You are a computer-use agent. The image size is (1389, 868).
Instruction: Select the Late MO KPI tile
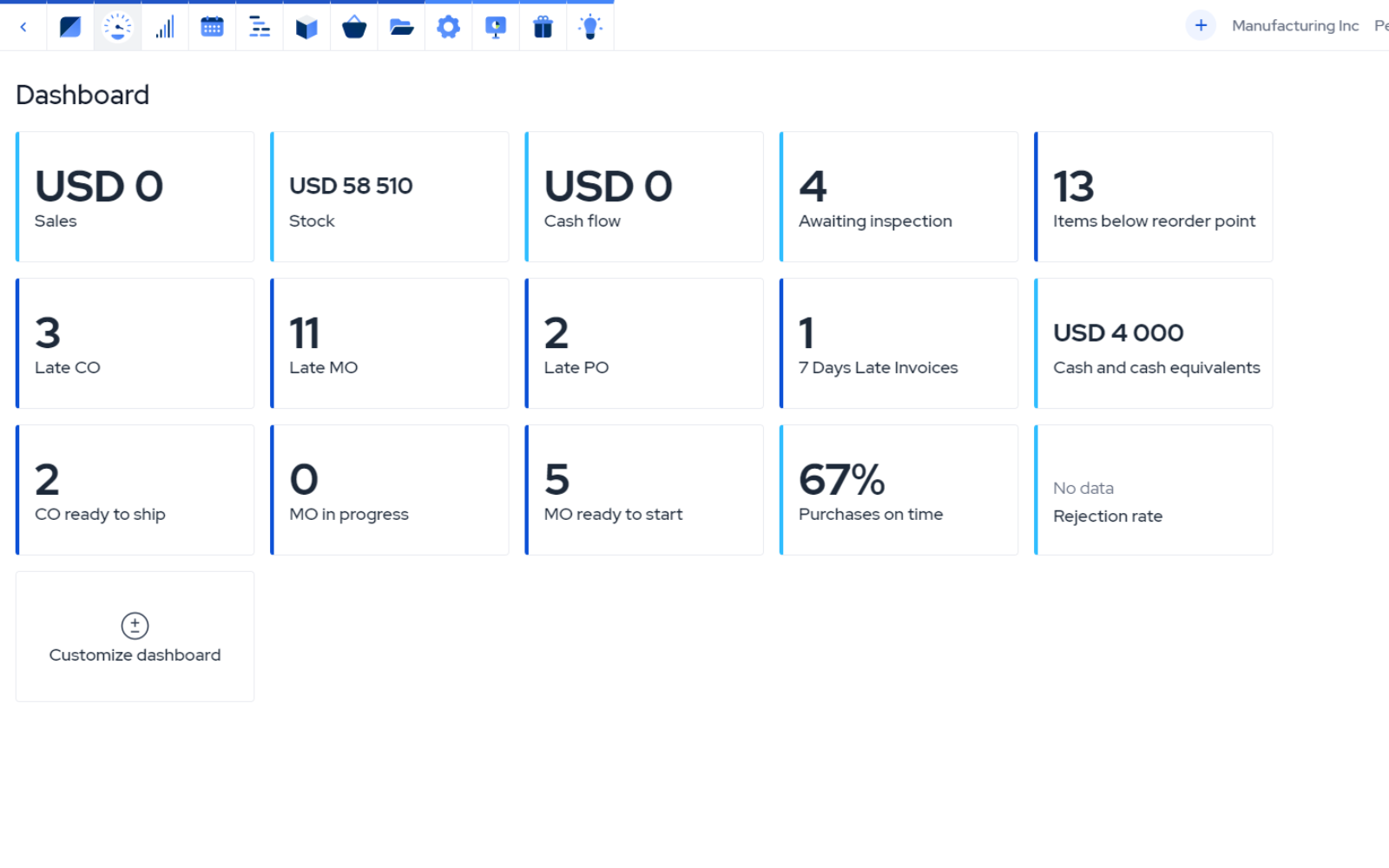[389, 343]
